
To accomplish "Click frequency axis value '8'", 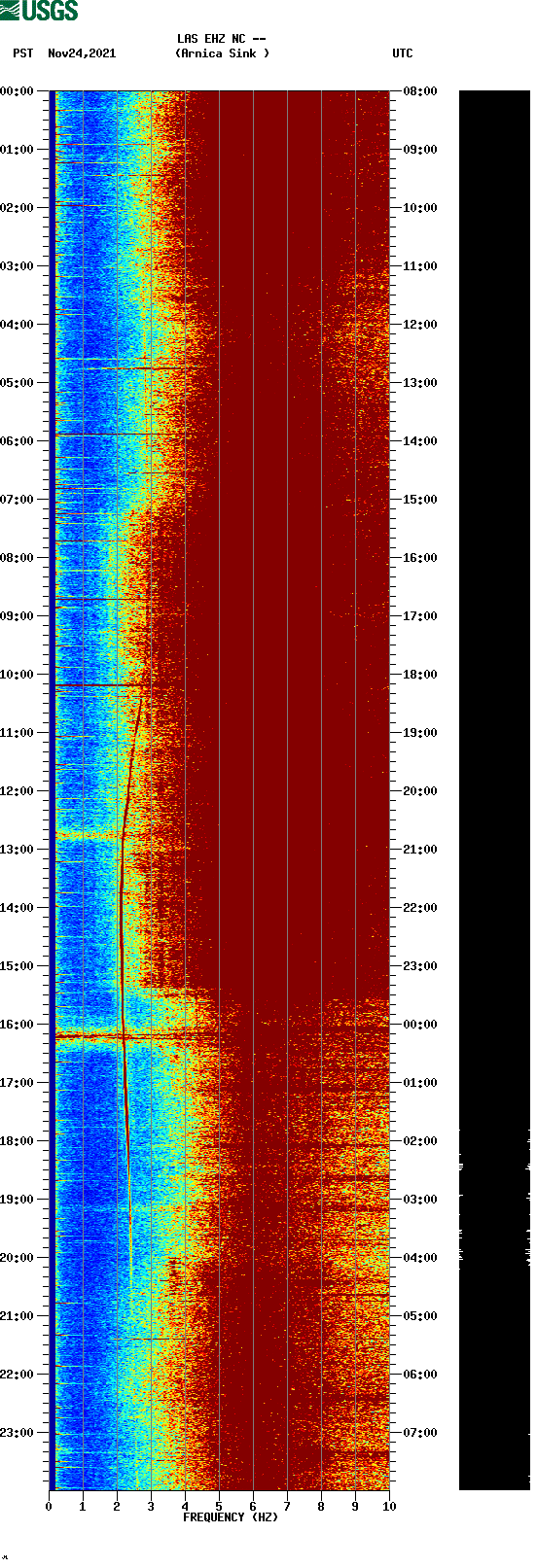I will point(321,1507).
